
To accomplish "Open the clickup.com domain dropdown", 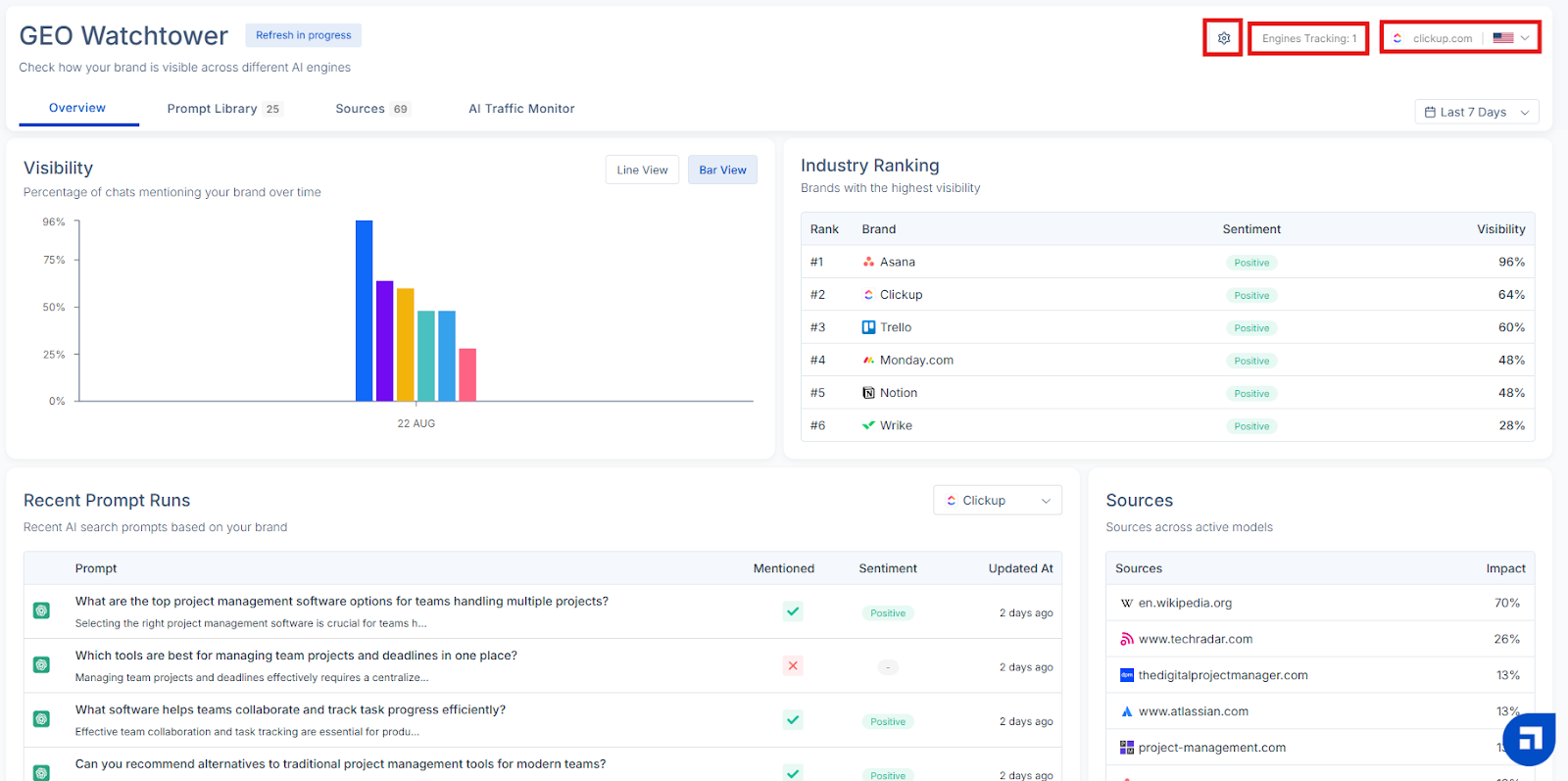I will pos(1460,38).
